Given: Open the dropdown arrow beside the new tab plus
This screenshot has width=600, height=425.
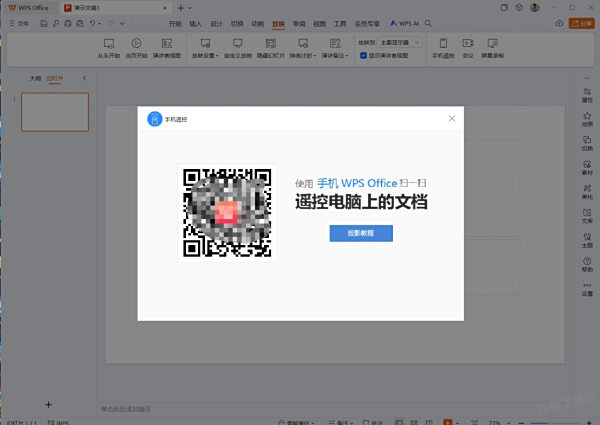Looking at the screenshot, I should click(x=190, y=8).
